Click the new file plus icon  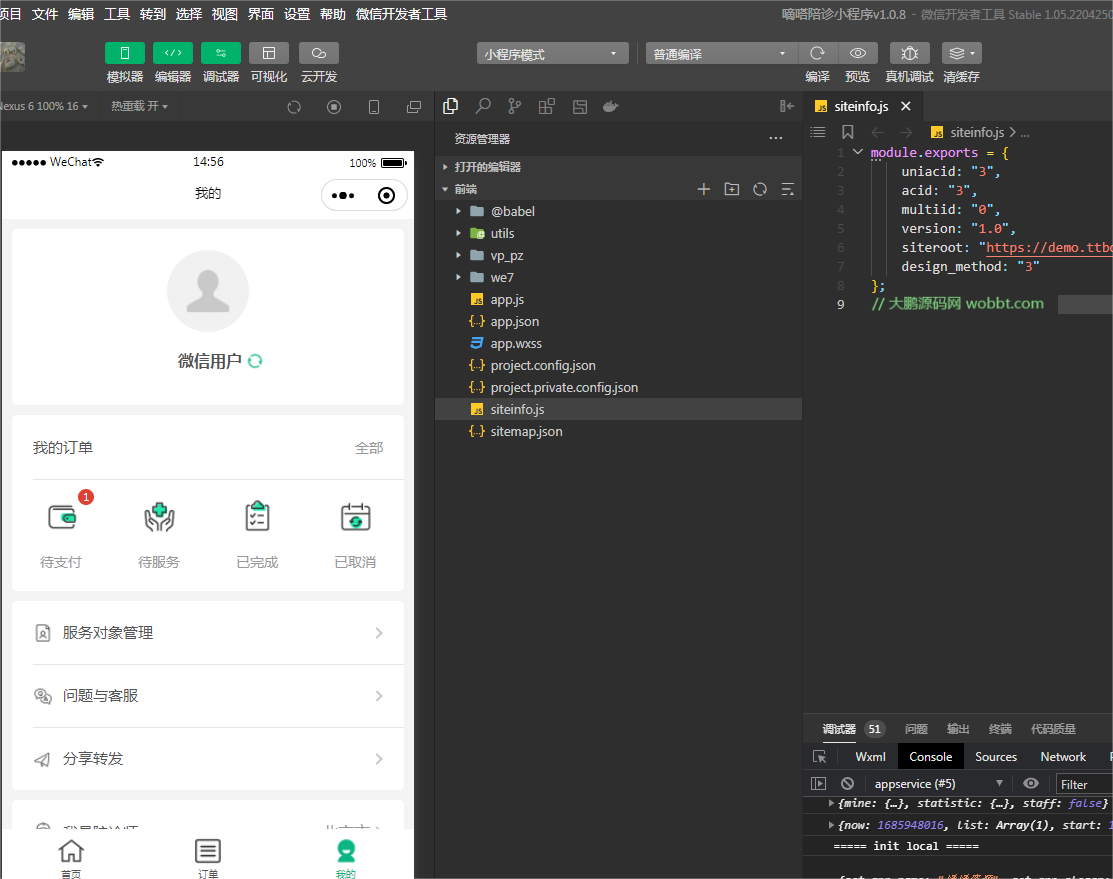click(703, 189)
